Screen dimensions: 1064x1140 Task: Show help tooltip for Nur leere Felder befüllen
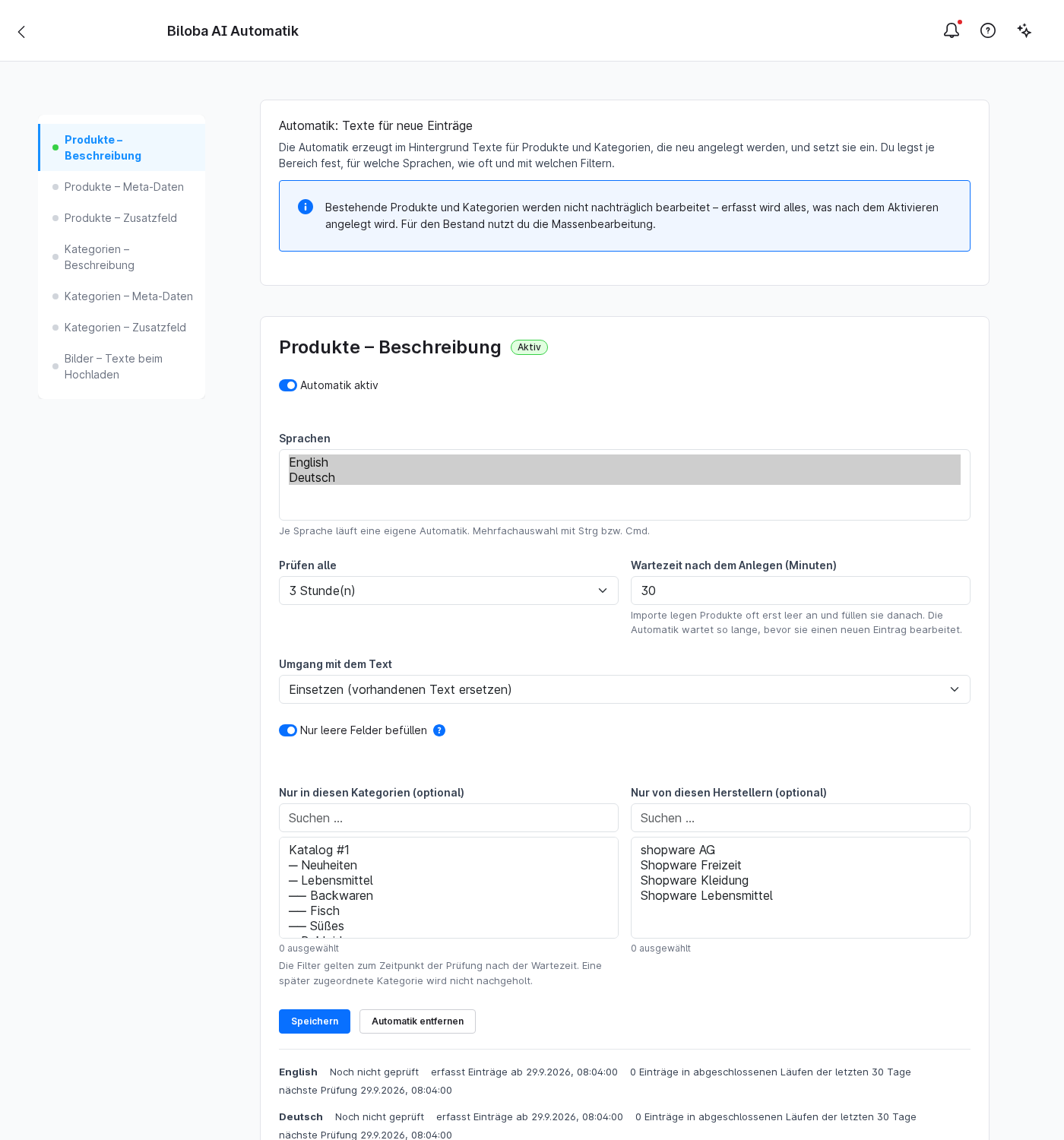click(x=439, y=730)
